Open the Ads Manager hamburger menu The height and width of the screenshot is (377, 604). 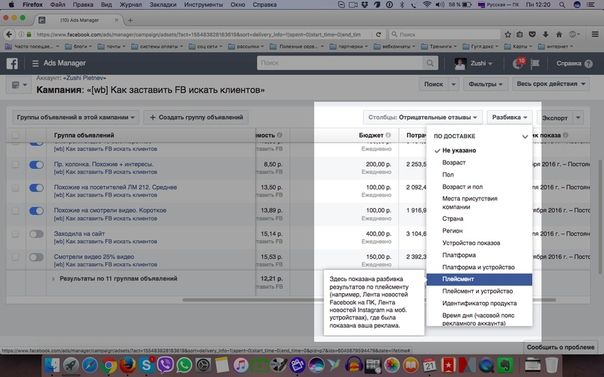click(x=35, y=64)
